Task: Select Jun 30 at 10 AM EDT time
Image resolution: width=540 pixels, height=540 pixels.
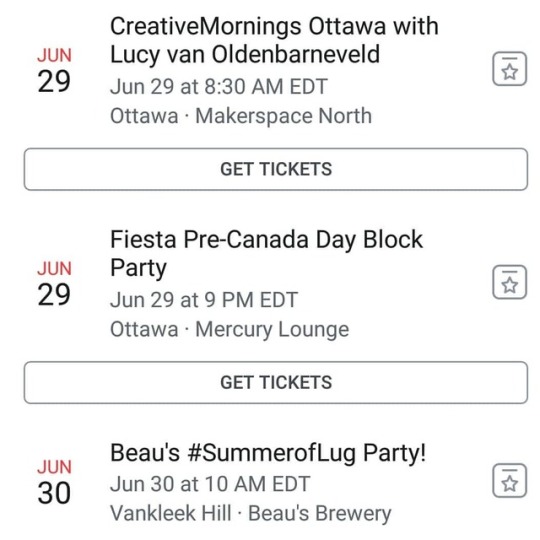Action: coord(210,484)
